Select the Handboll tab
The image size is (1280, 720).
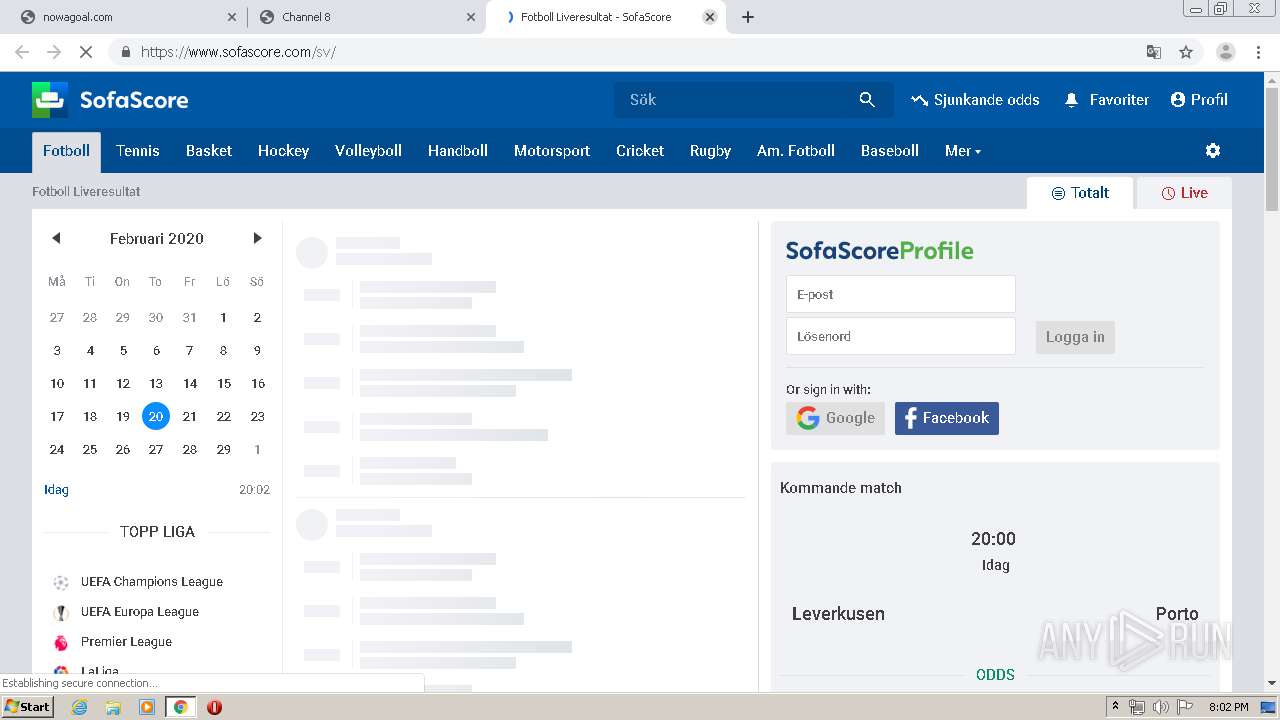[458, 150]
